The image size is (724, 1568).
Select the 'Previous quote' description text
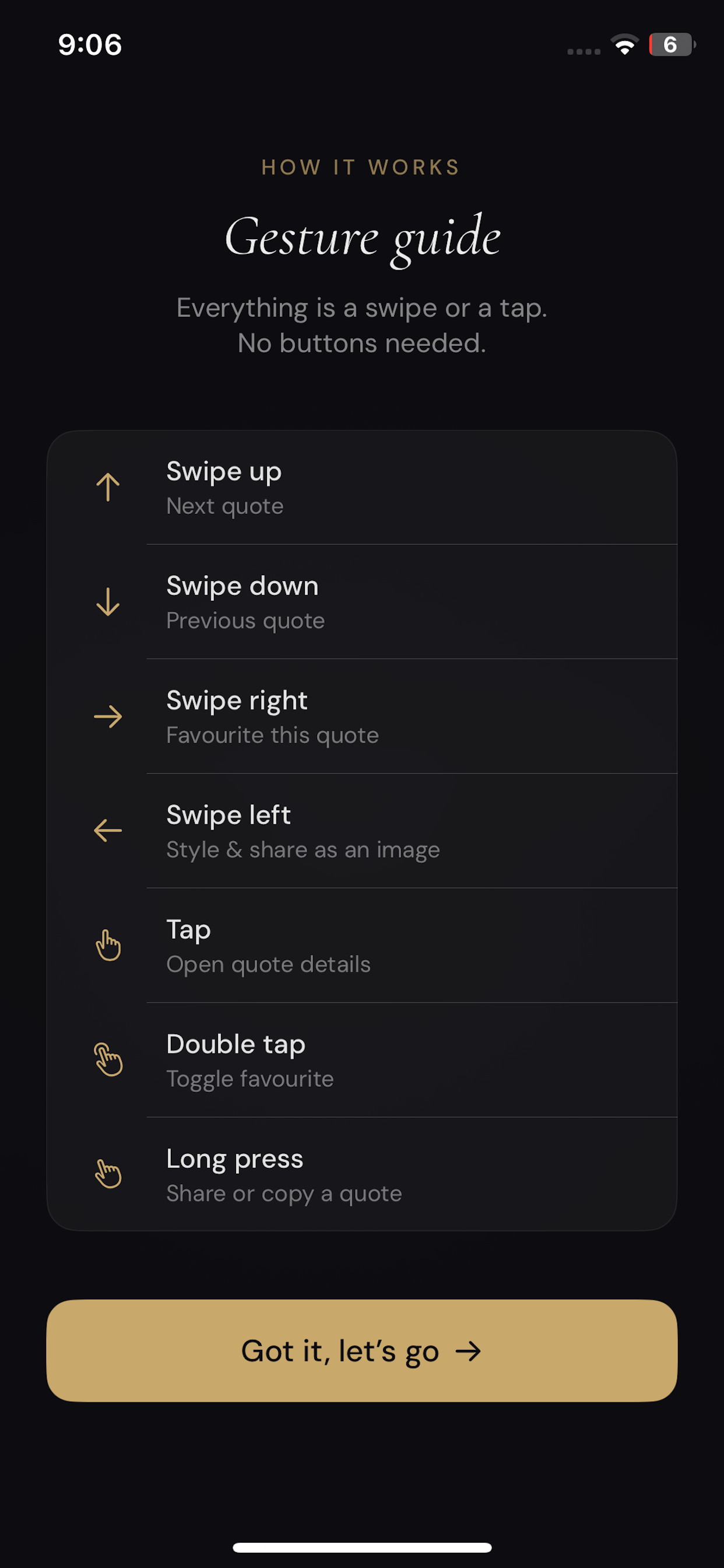coord(246,621)
